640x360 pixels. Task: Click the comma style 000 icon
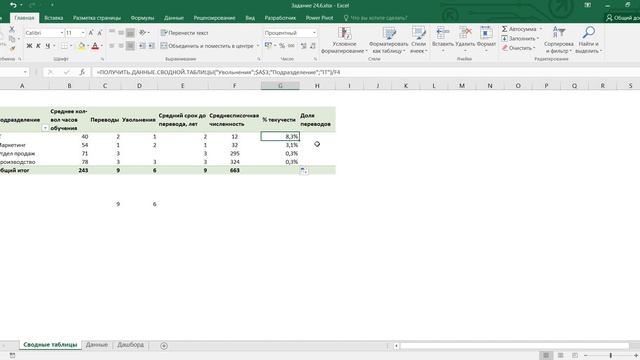(291, 46)
